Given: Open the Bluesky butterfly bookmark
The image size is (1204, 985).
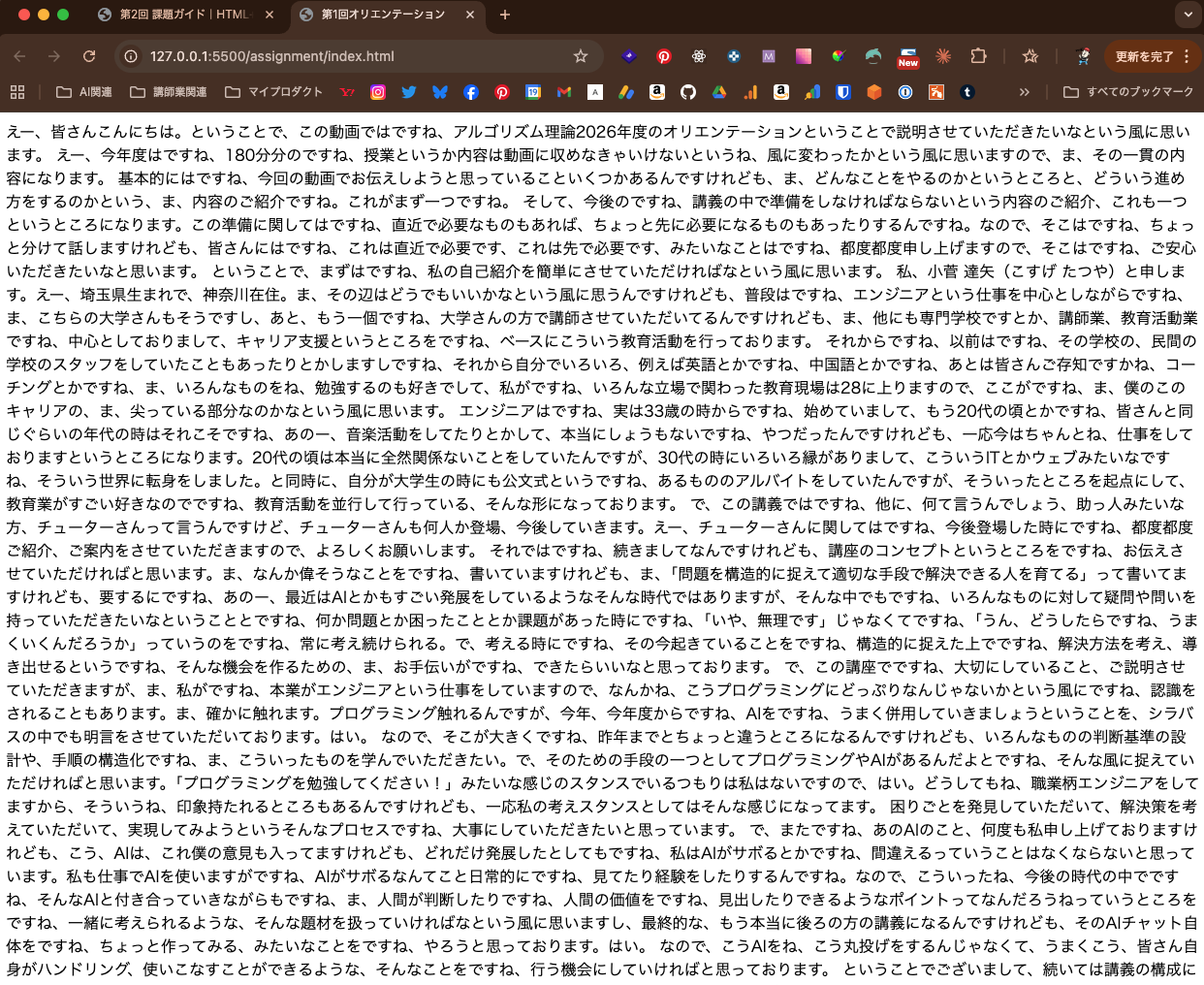Looking at the screenshot, I should click(440, 92).
